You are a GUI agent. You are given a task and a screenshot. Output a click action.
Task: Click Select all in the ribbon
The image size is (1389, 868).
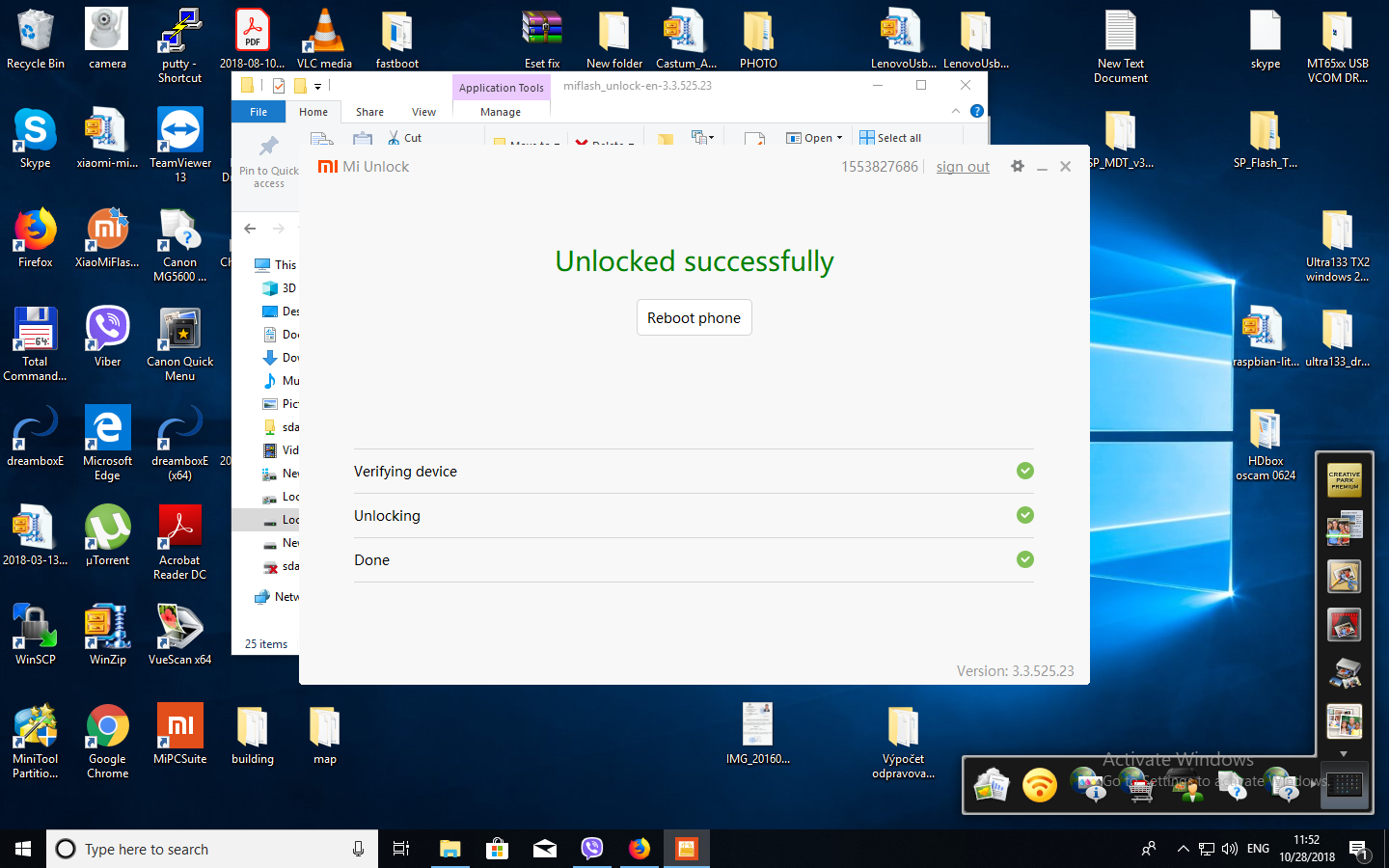(890, 138)
